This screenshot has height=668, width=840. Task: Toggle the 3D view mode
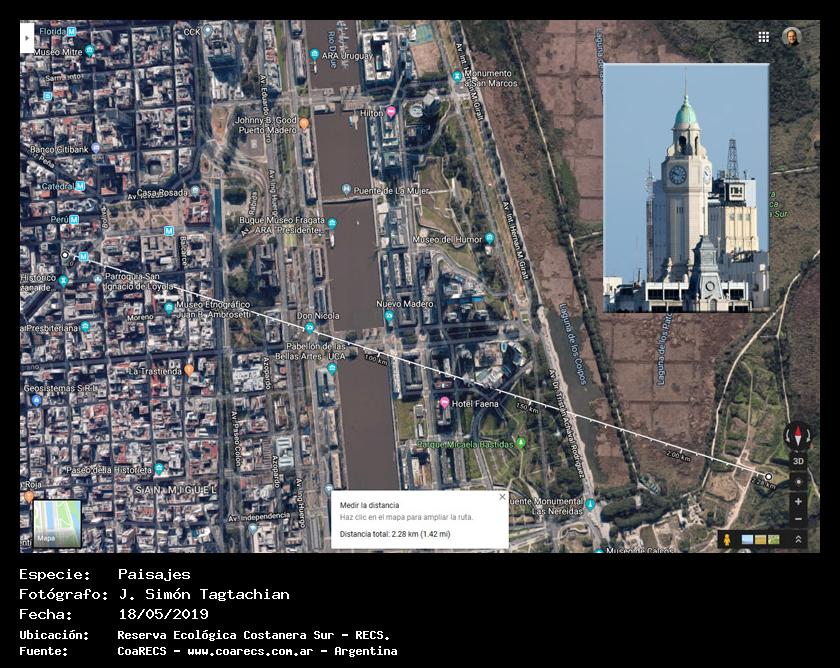pos(798,461)
